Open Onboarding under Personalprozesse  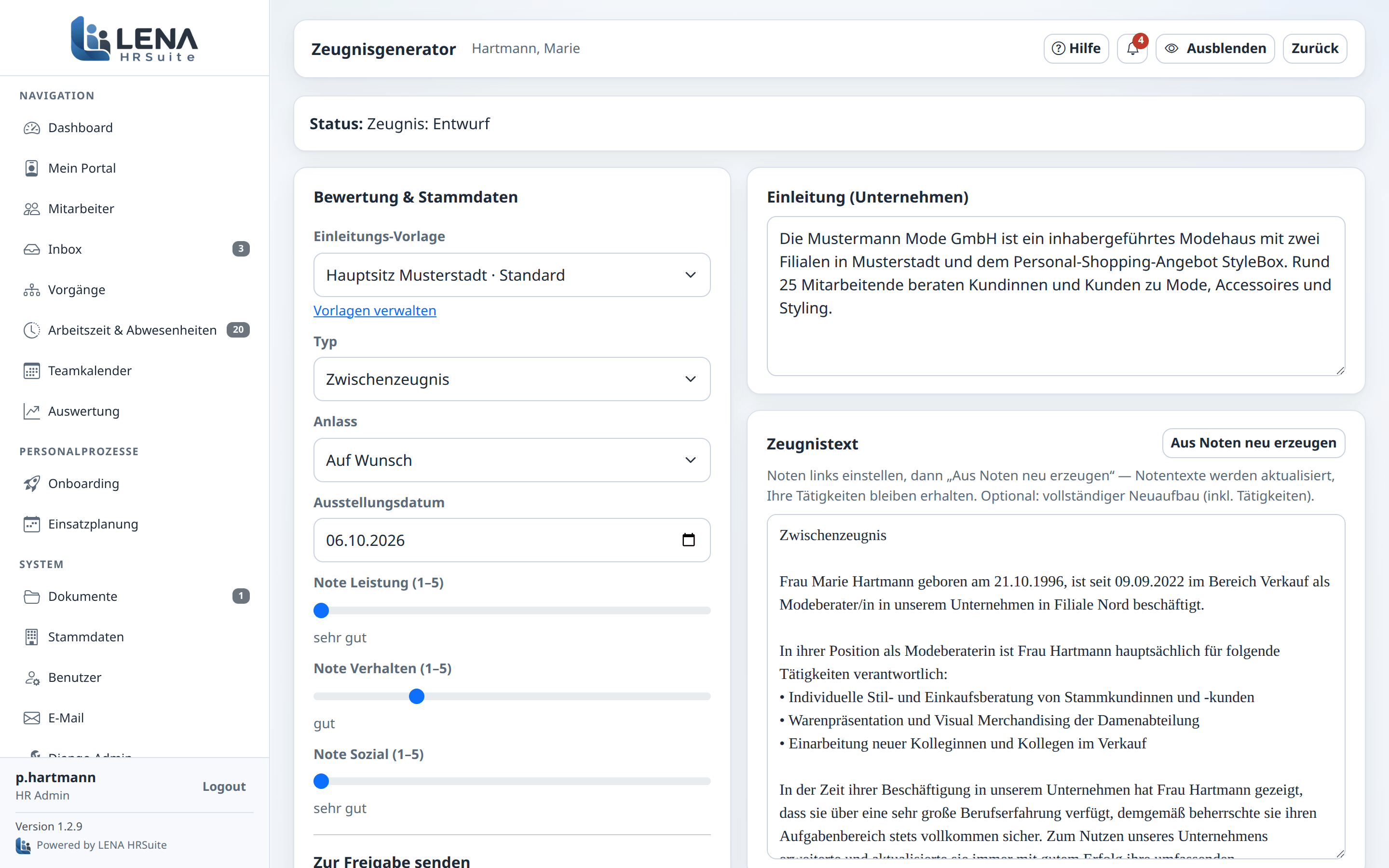tap(136, 483)
